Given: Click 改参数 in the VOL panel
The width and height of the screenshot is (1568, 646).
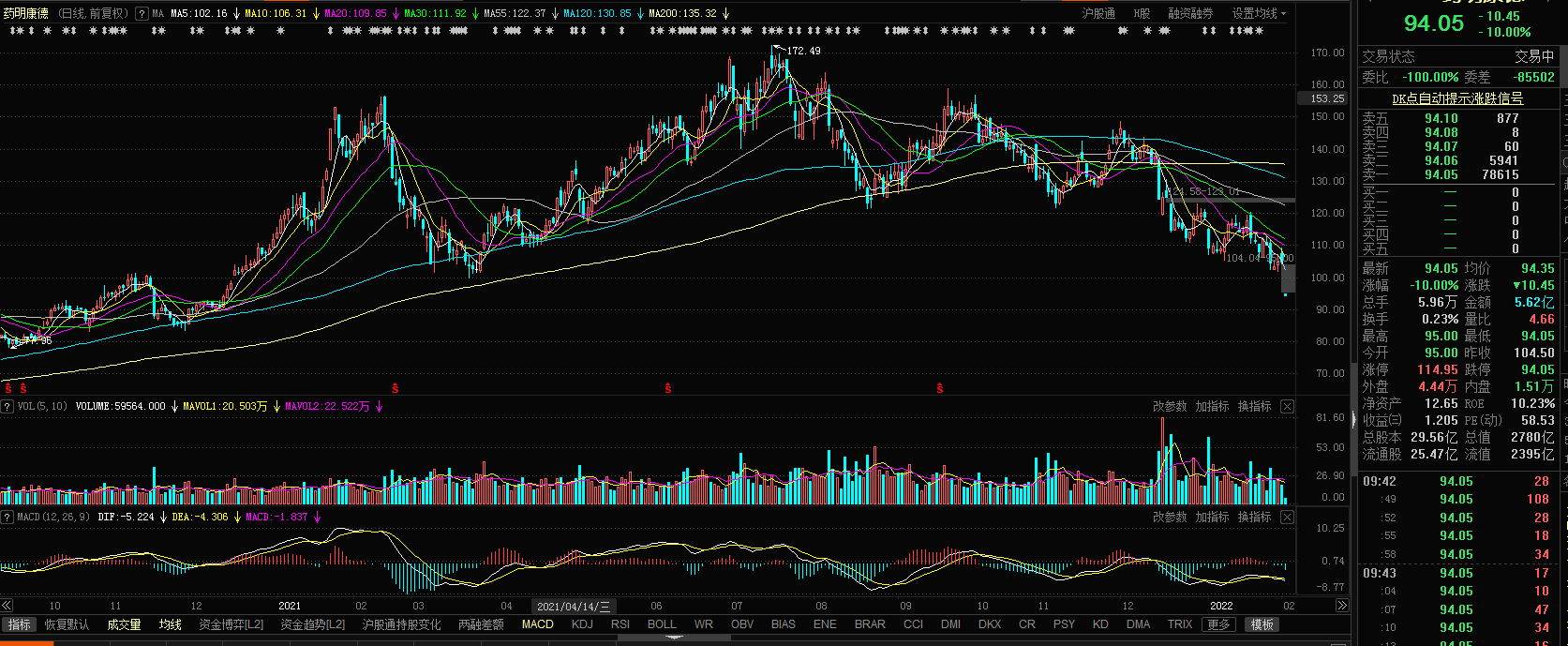Looking at the screenshot, I should tap(1169, 406).
